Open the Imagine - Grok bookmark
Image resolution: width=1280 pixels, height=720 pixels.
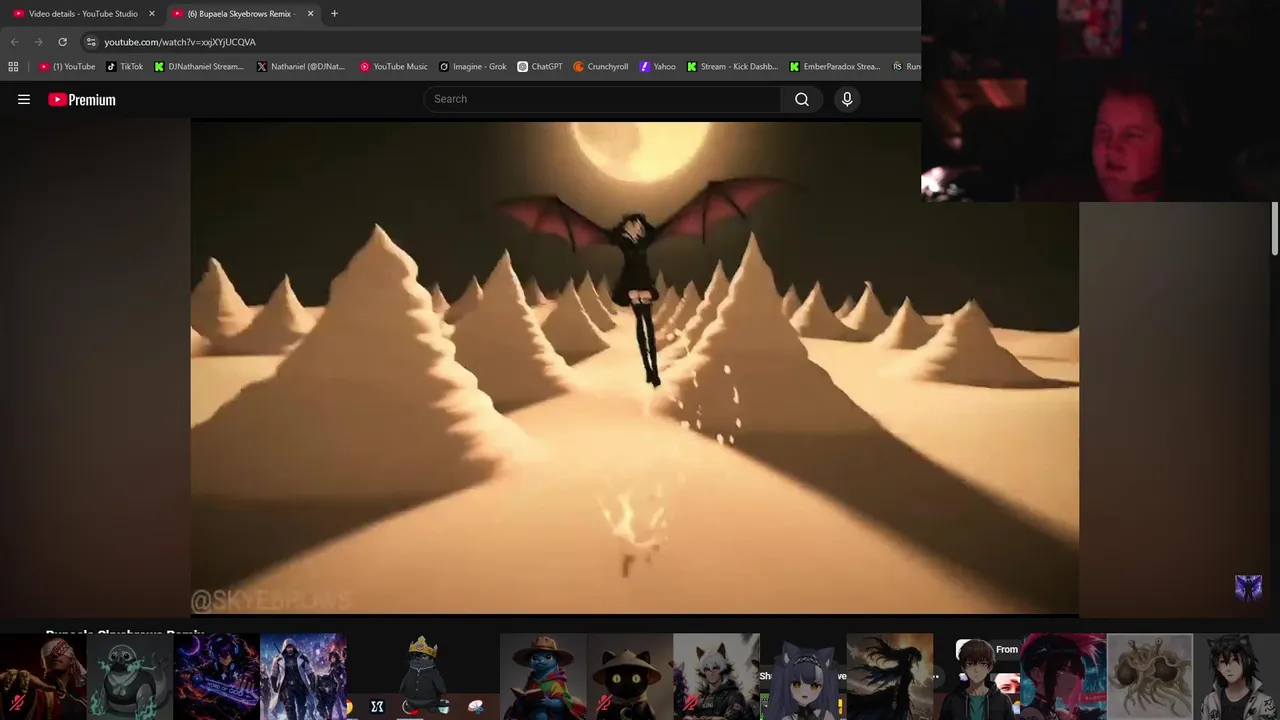point(473,67)
